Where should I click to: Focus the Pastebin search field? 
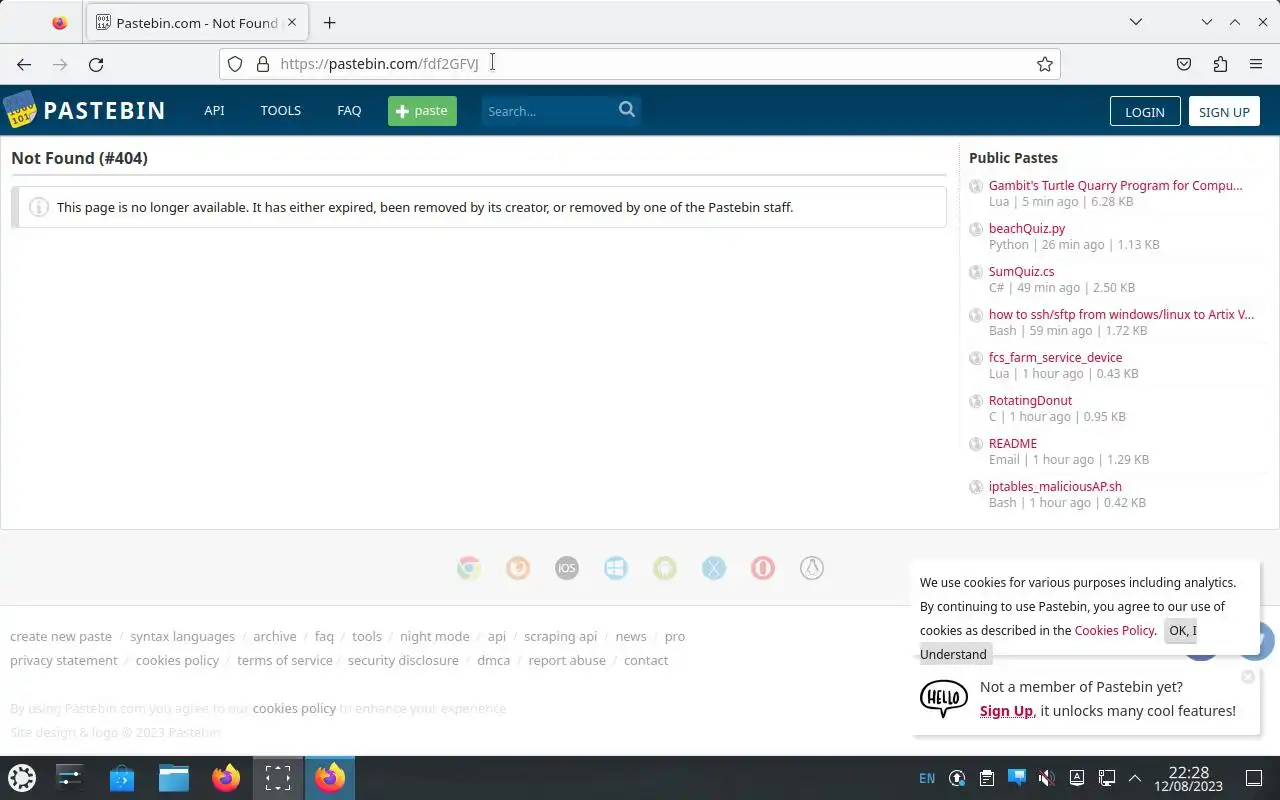[548, 111]
